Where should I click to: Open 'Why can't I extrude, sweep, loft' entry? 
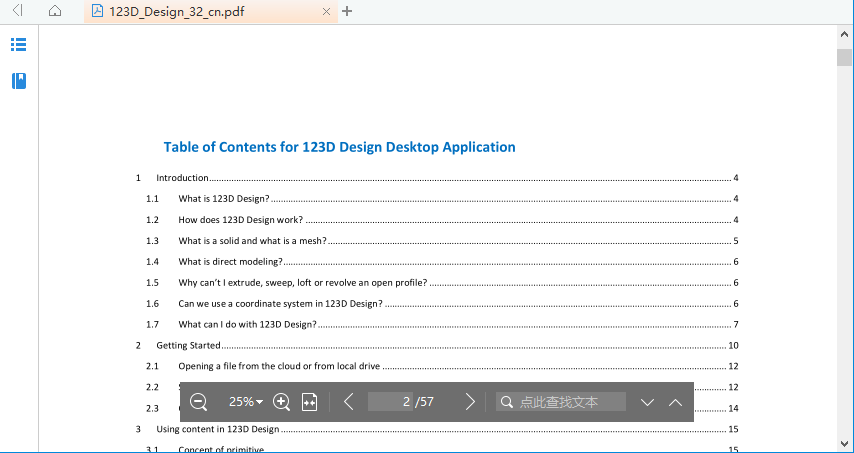(442, 283)
